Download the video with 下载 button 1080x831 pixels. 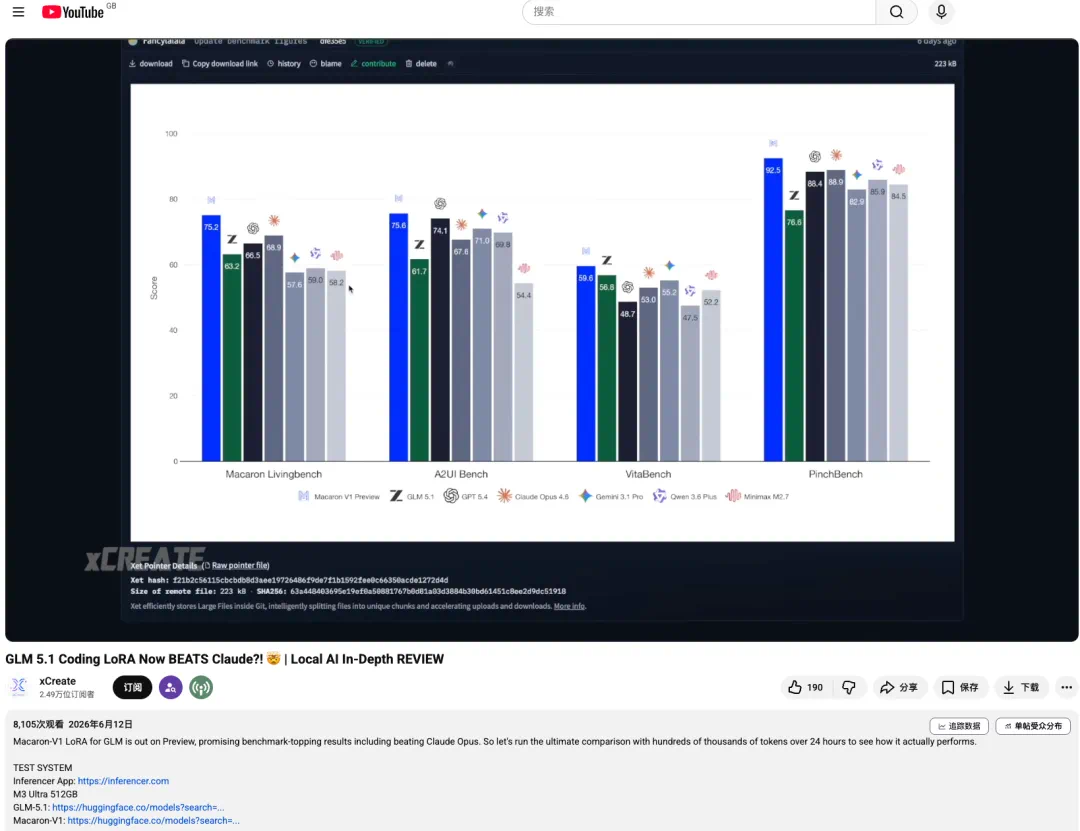[x=1021, y=687]
